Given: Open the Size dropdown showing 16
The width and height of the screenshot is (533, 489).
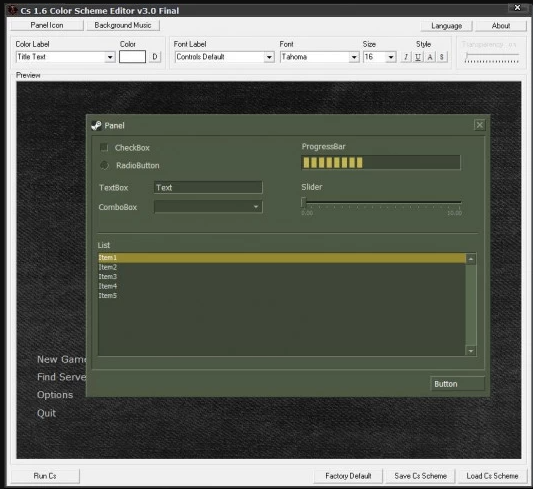Looking at the screenshot, I should pos(391,57).
